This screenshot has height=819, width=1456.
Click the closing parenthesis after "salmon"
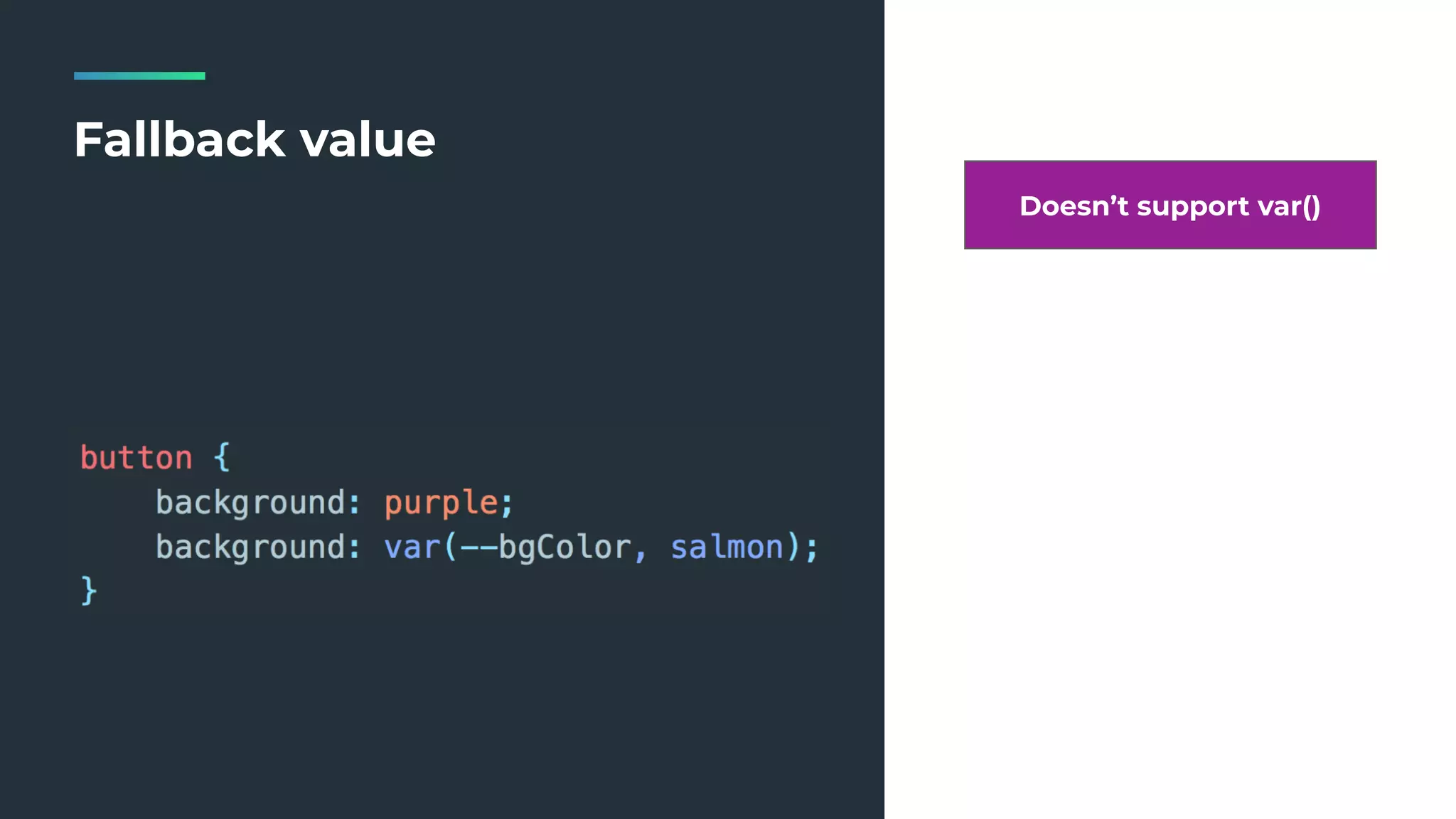[793, 547]
